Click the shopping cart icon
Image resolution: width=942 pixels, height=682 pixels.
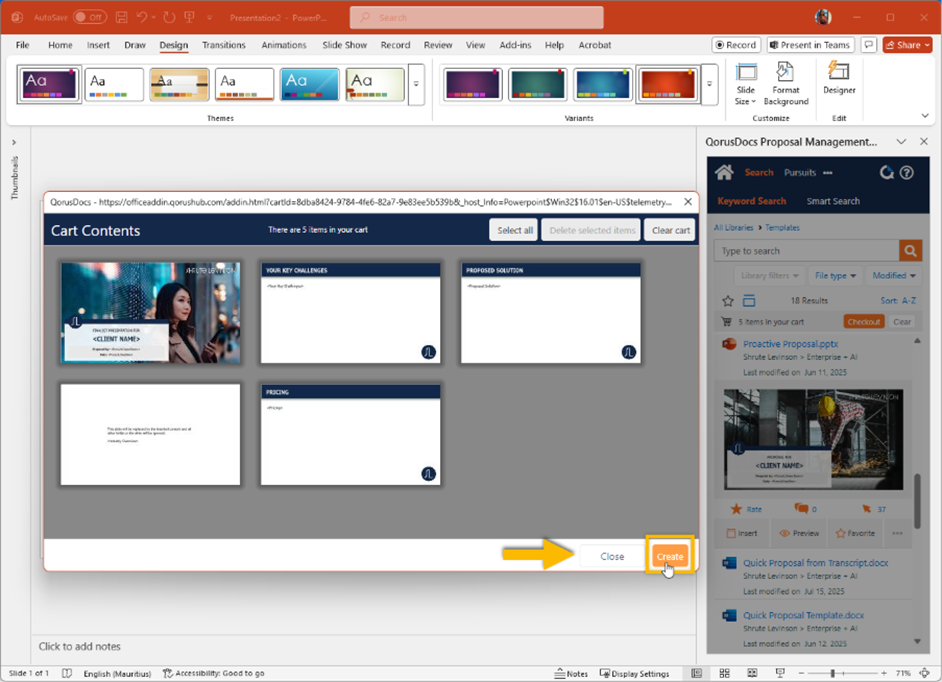click(726, 321)
